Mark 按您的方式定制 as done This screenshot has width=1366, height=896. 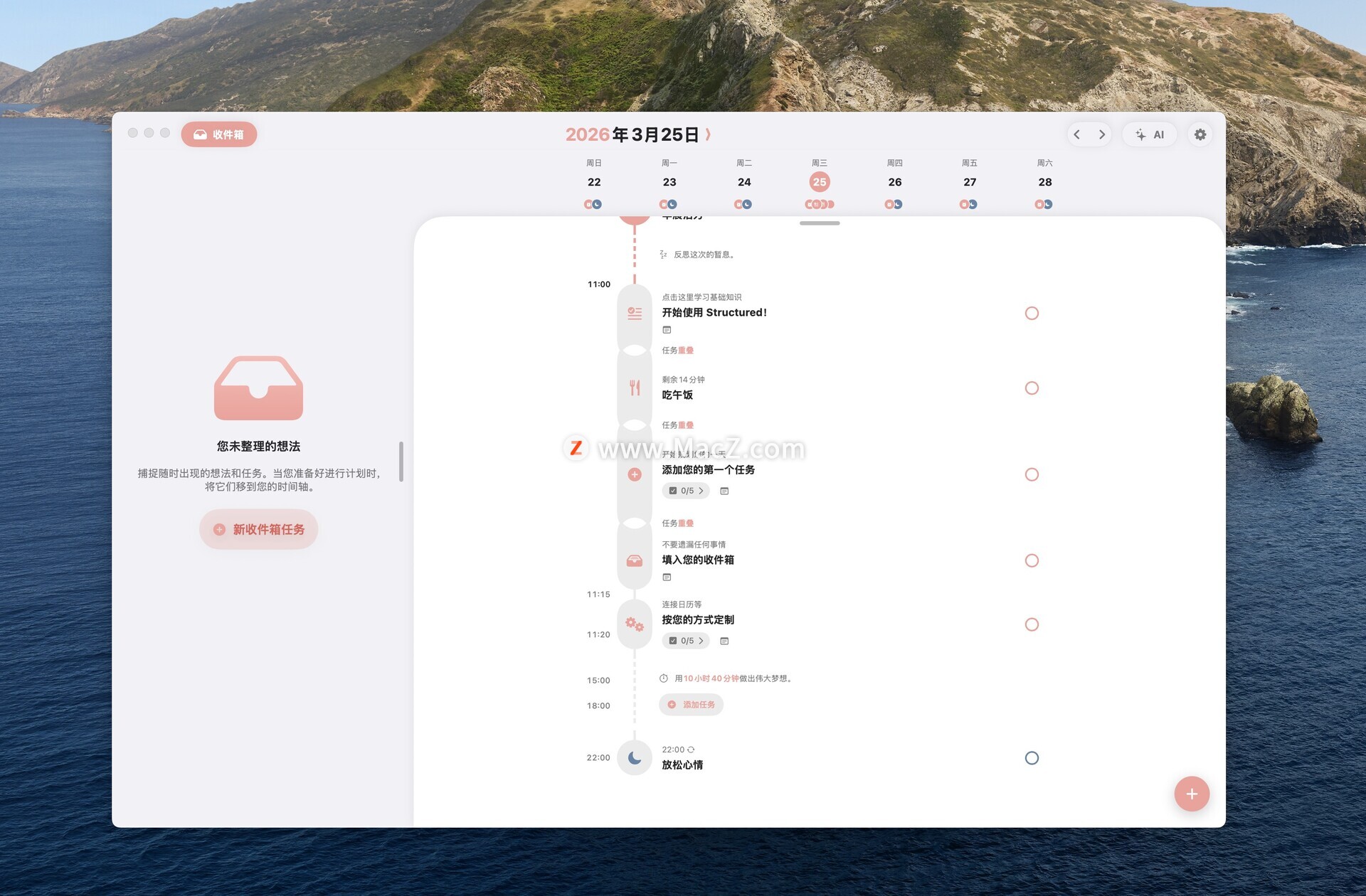click(x=1032, y=624)
